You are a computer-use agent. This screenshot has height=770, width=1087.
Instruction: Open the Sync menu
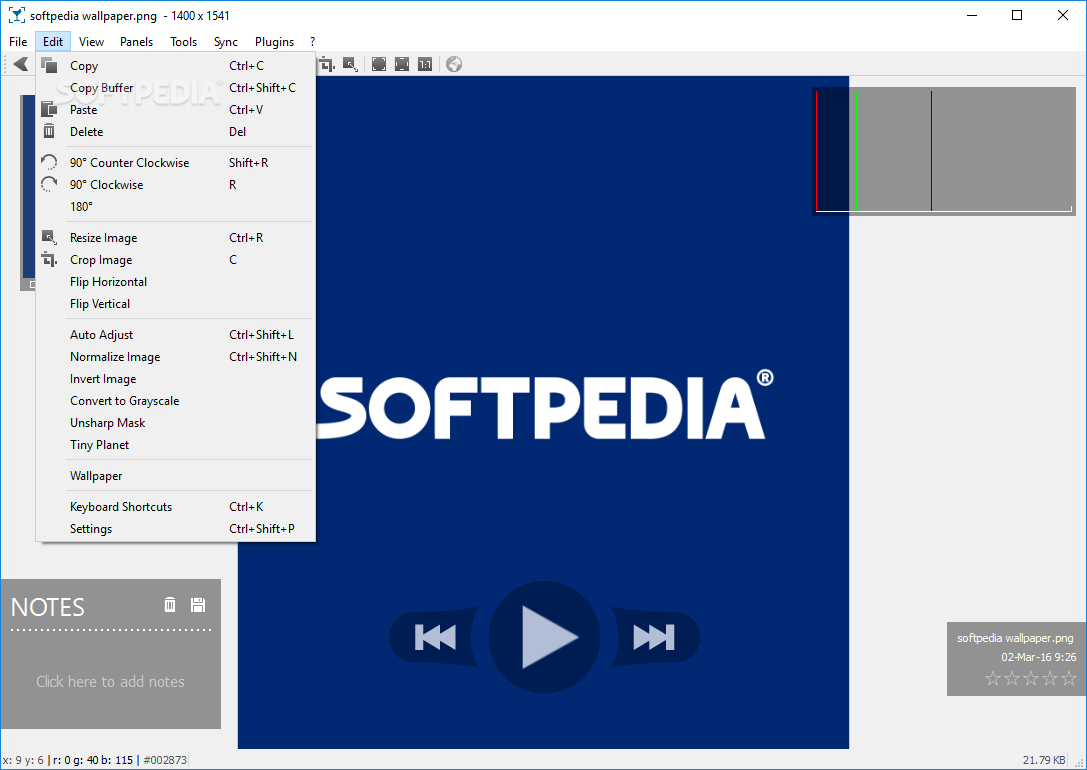(x=226, y=42)
